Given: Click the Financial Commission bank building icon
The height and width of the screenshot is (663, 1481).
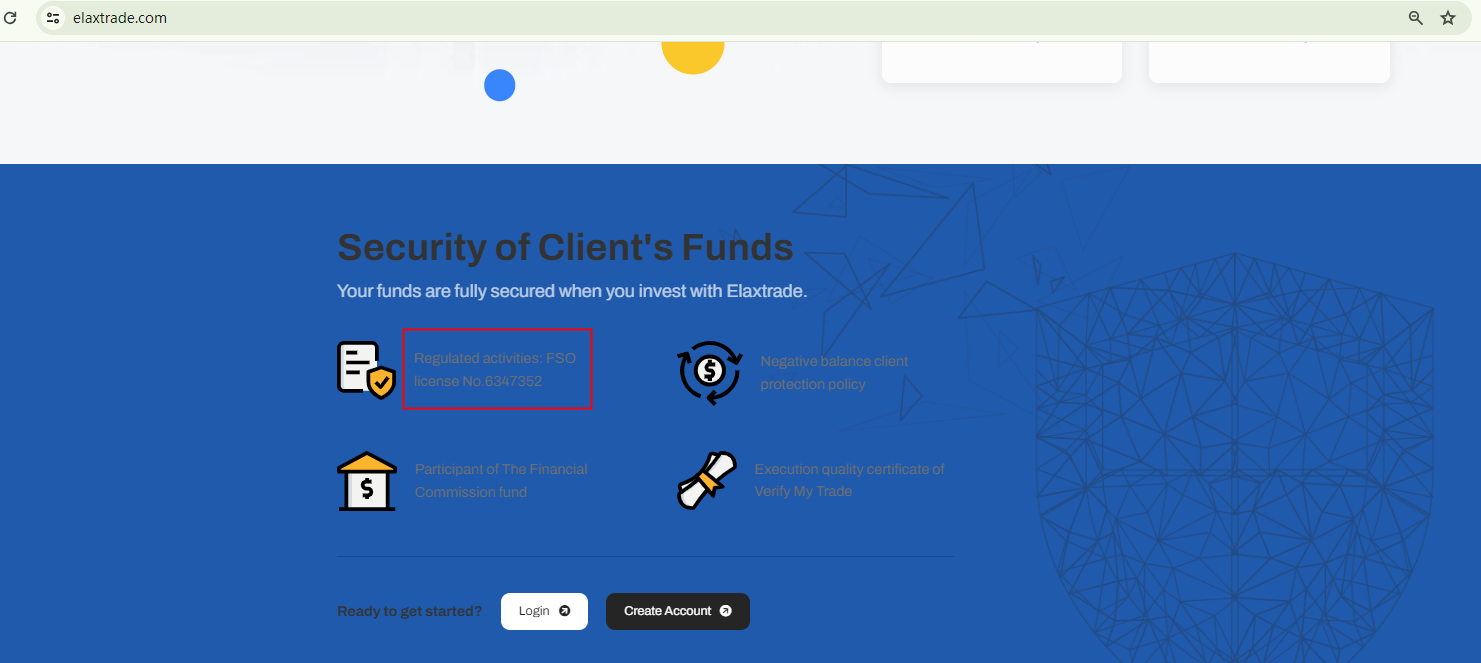Looking at the screenshot, I should click(x=366, y=481).
